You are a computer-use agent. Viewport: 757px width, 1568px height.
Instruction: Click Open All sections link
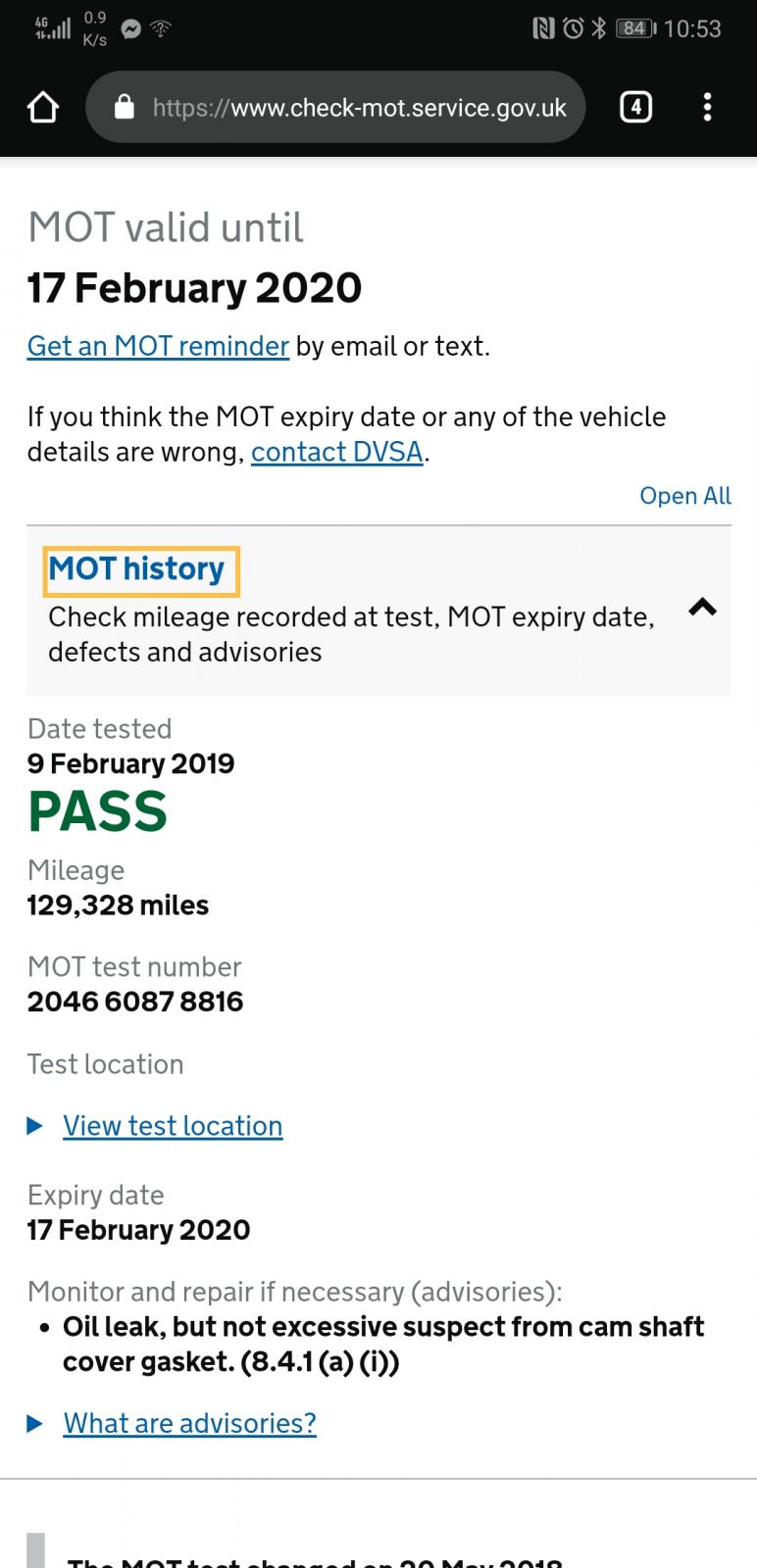pyautogui.click(x=685, y=496)
